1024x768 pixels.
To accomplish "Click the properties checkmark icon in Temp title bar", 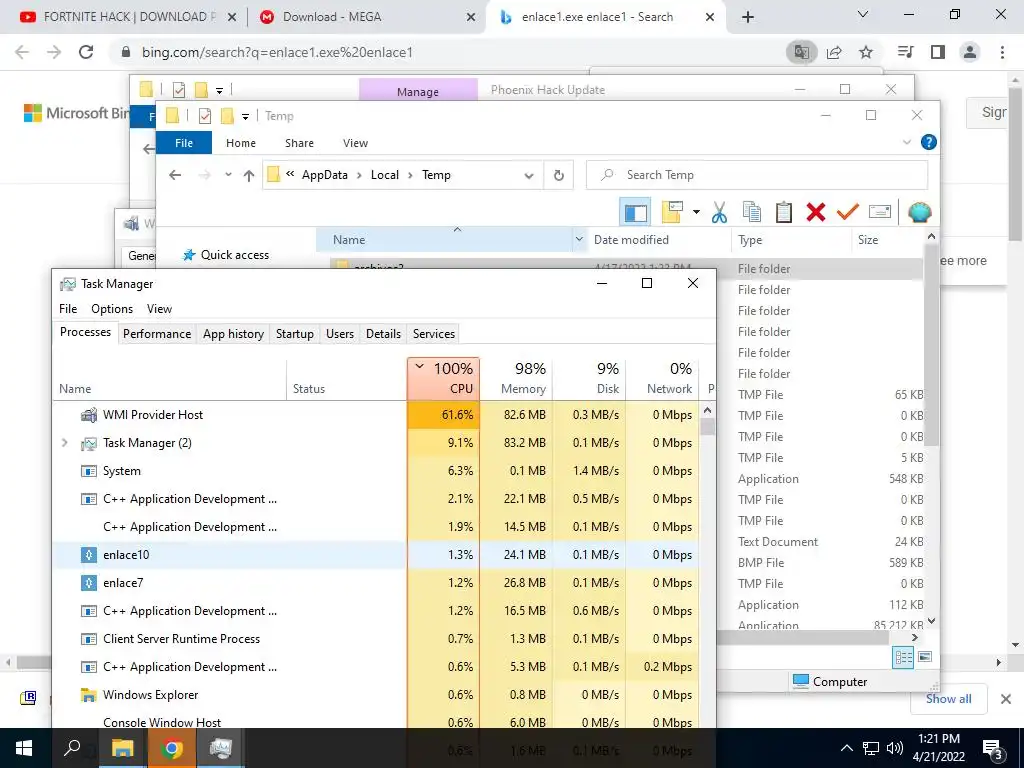I will (204, 116).
